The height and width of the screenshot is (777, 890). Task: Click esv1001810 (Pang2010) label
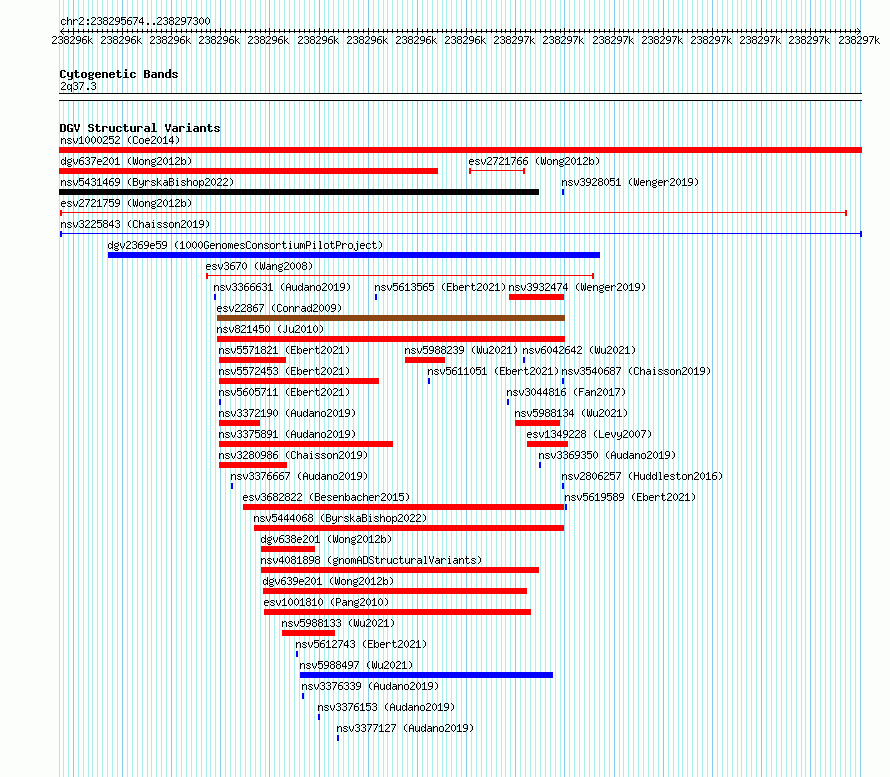click(x=326, y=602)
